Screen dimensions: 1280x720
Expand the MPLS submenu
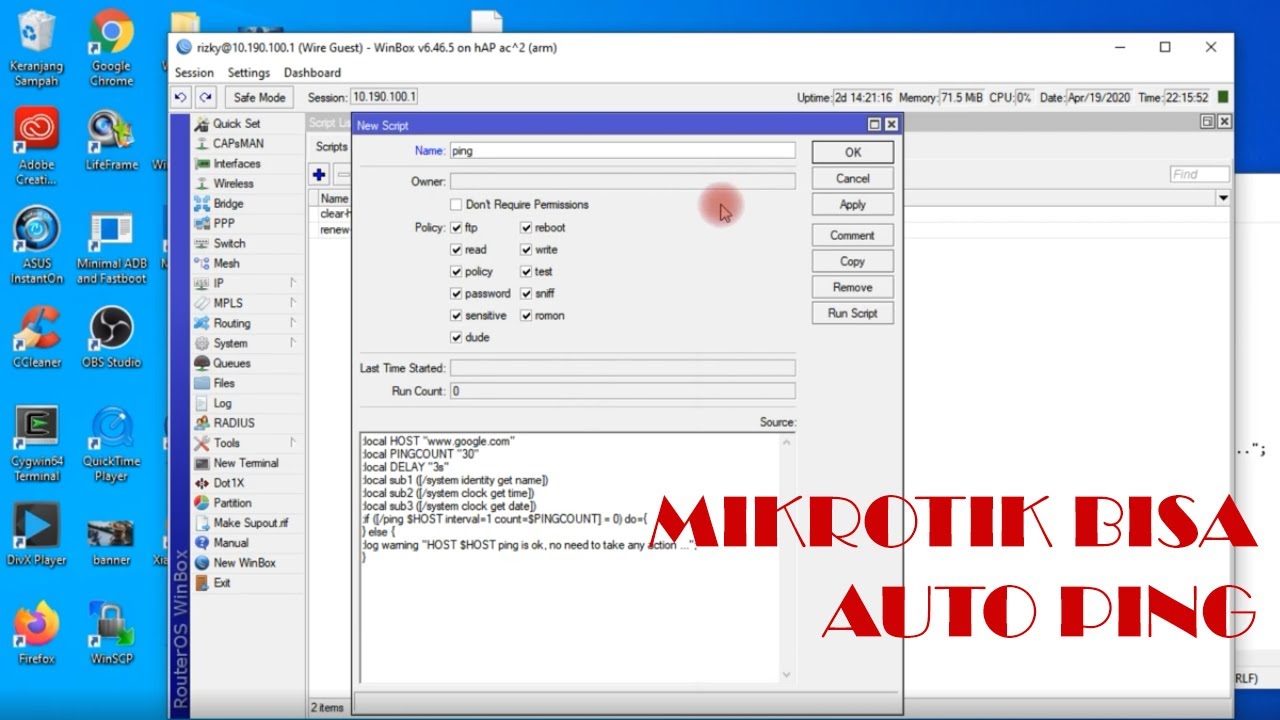[245, 303]
